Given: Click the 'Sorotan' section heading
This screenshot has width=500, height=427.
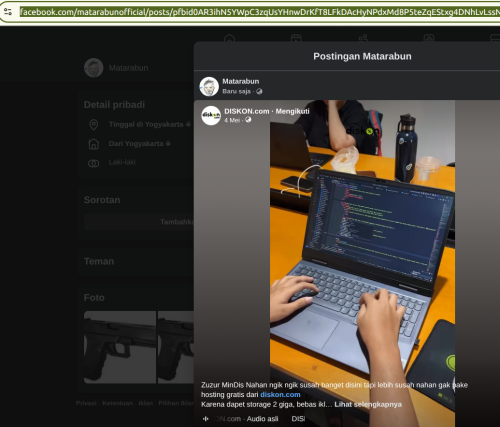Looking at the screenshot, I should point(102,200).
